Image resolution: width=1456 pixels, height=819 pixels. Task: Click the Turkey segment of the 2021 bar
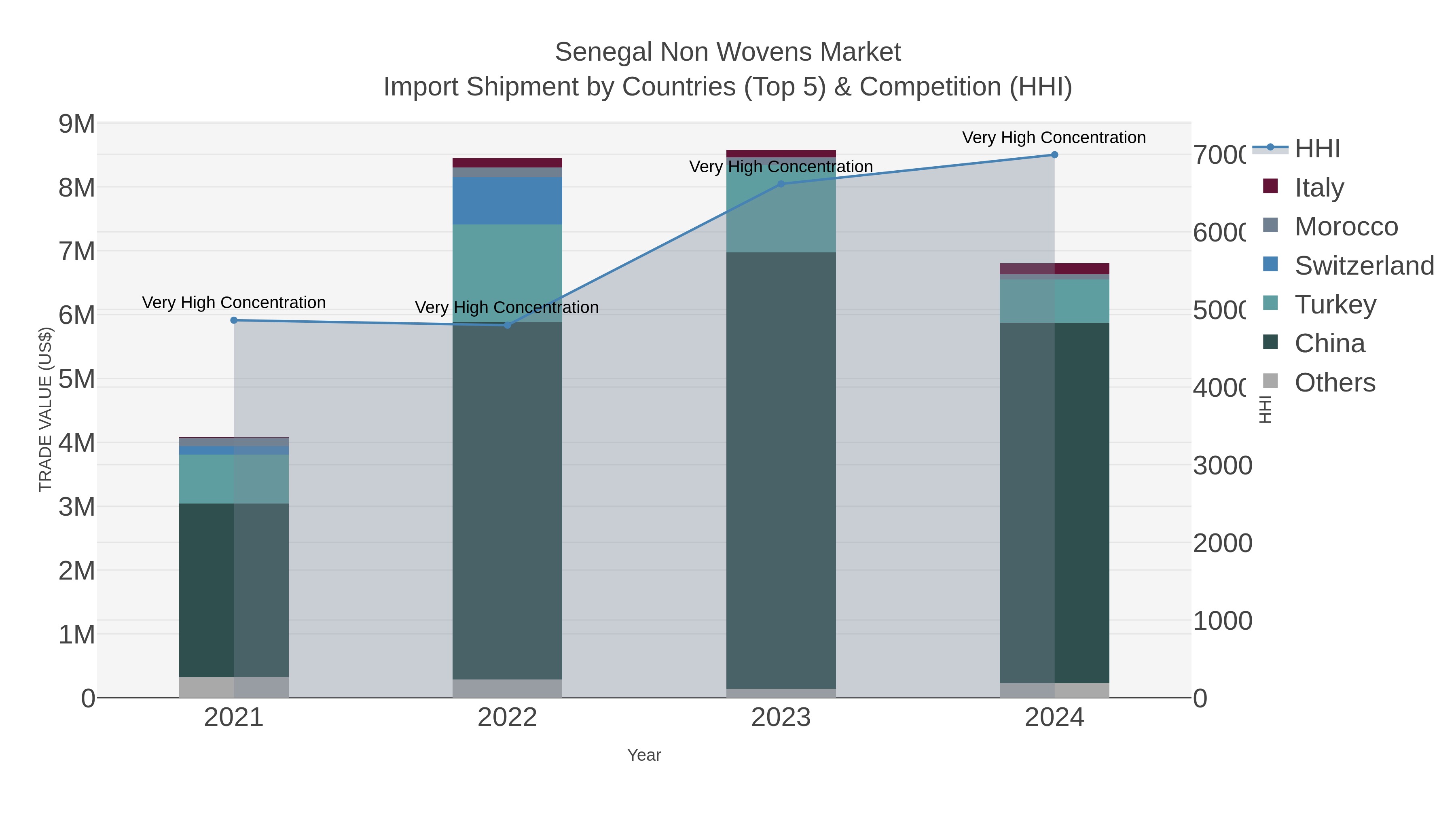tap(234, 479)
